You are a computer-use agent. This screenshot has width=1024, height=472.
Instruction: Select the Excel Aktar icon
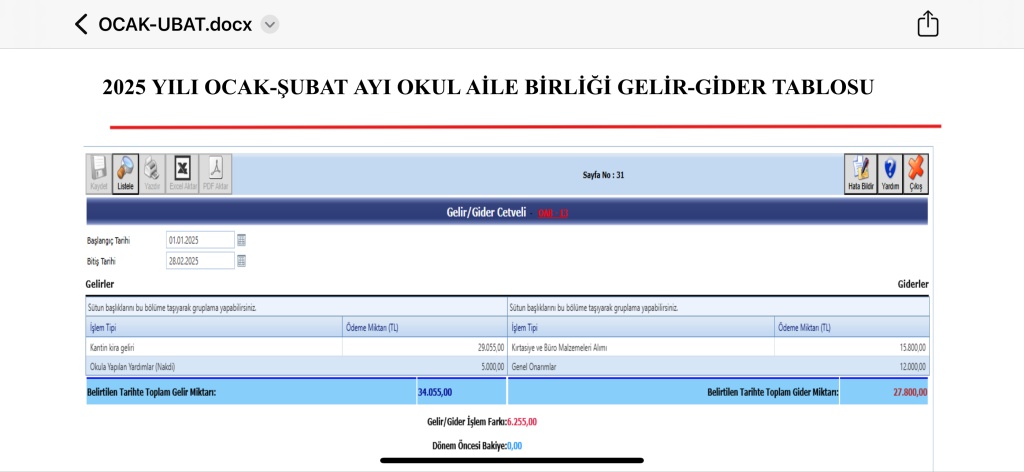(183, 173)
